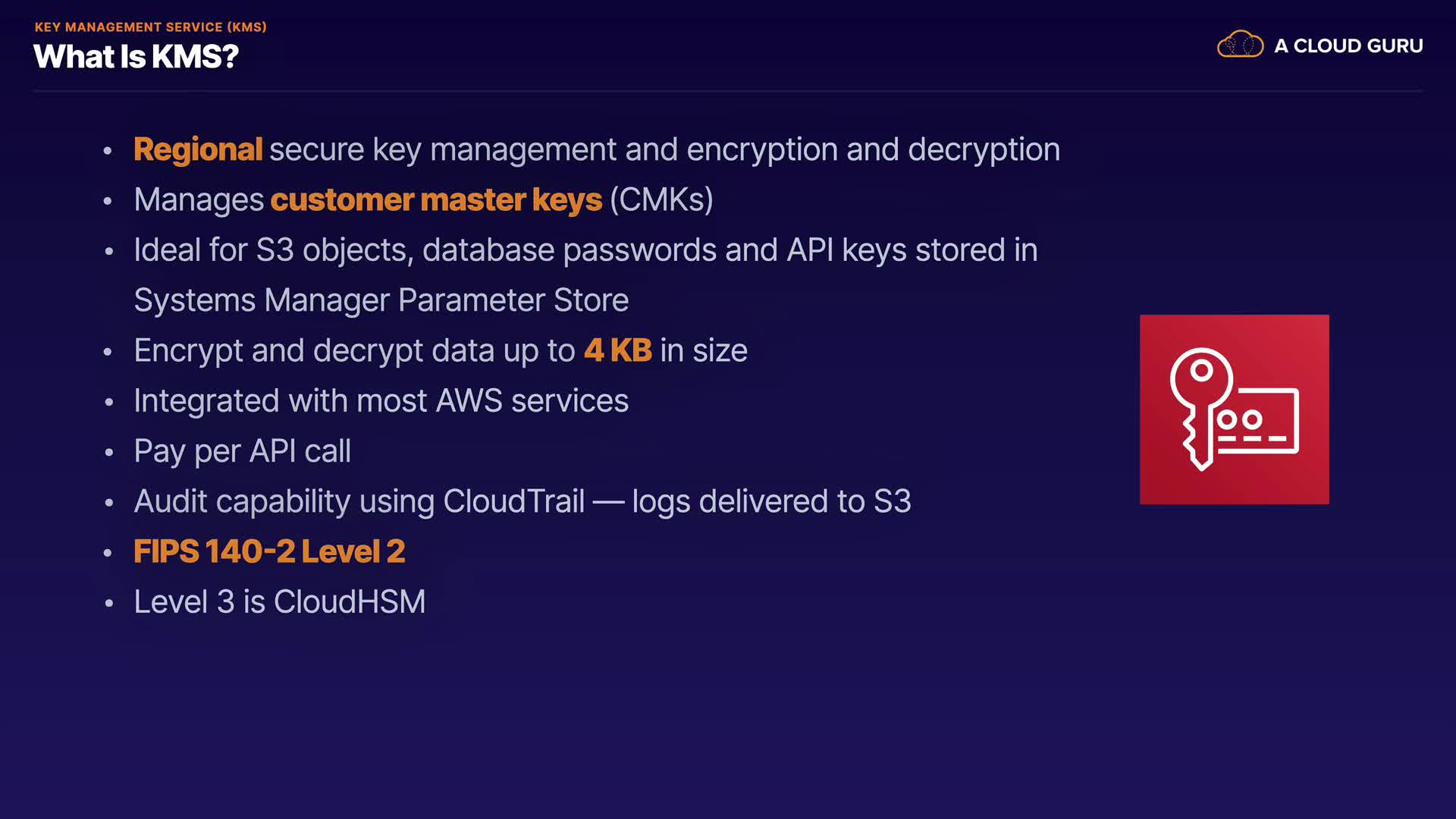This screenshot has width=1456, height=819.
Task: Click "logs delivered to S3" text
Action: click(771, 501)
